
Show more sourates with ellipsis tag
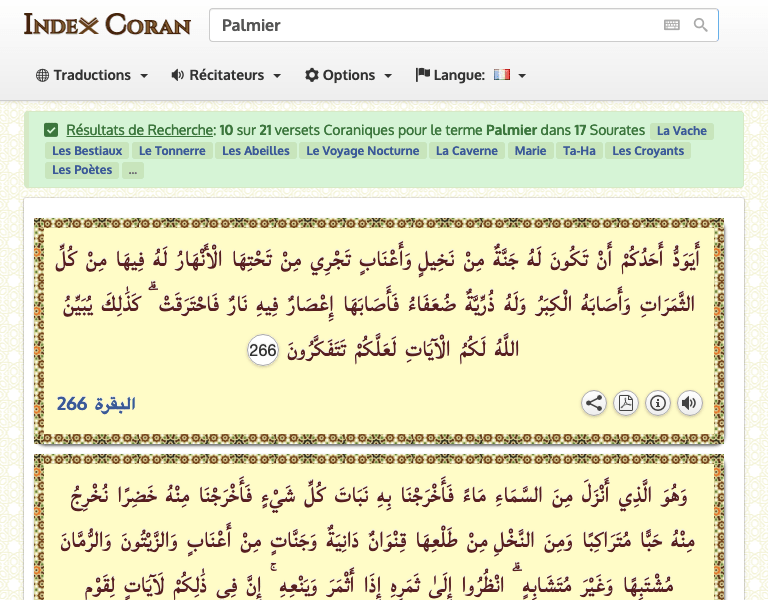(x=133, y=170)
